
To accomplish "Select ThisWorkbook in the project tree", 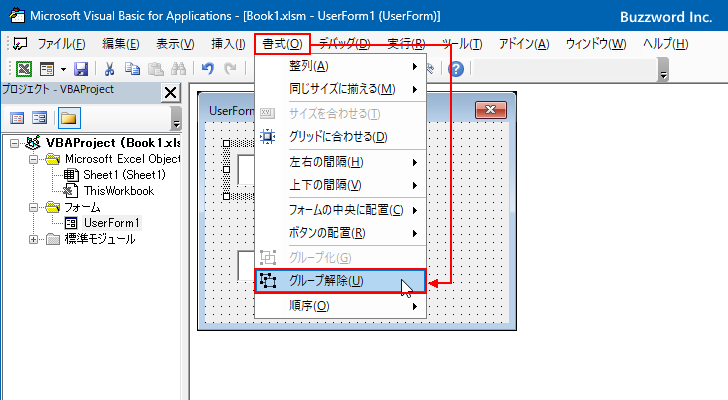I will point(119,191).
